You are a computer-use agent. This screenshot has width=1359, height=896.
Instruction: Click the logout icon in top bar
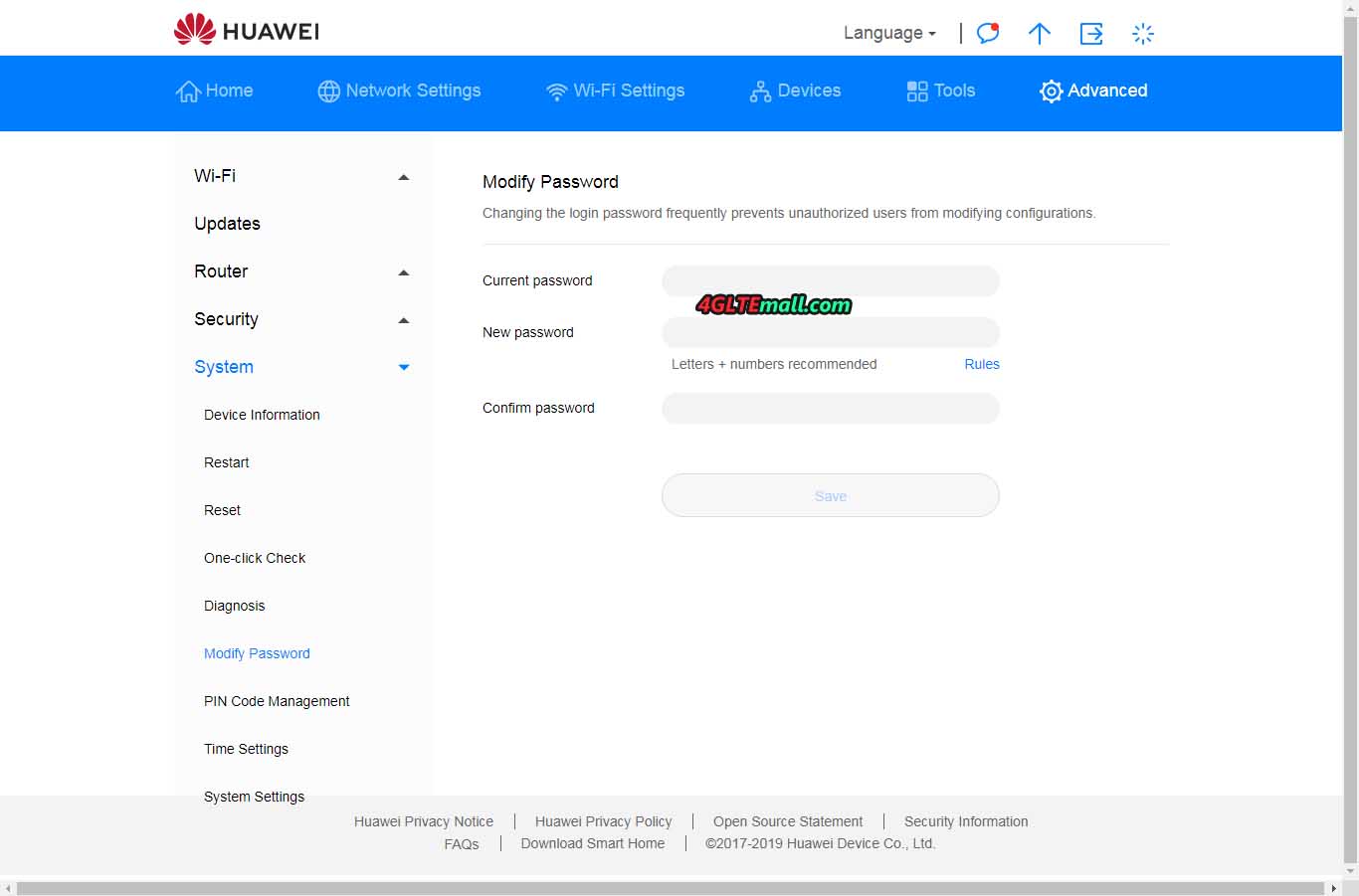[x=1091, y=34]
